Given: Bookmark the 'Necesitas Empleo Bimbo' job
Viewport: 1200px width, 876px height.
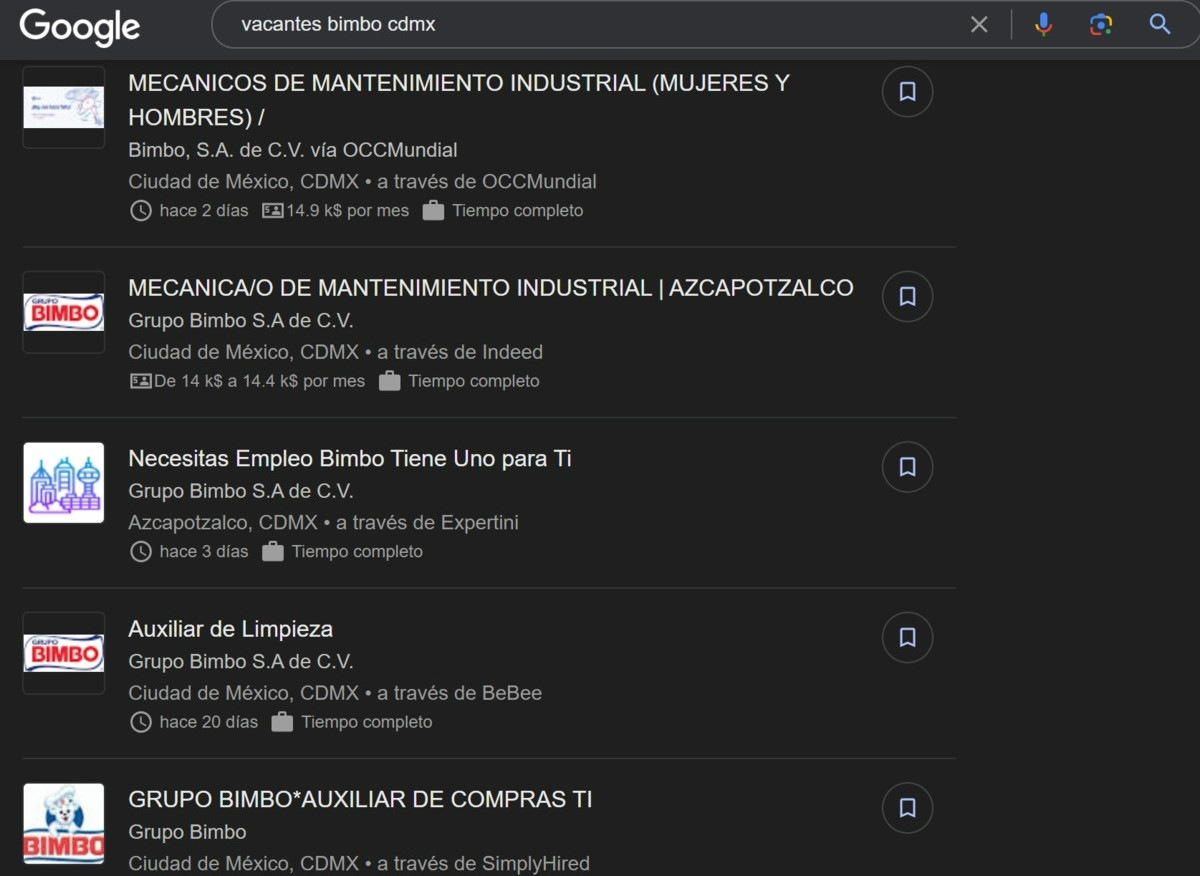Looking at the screenshot, I should point(907,467).
